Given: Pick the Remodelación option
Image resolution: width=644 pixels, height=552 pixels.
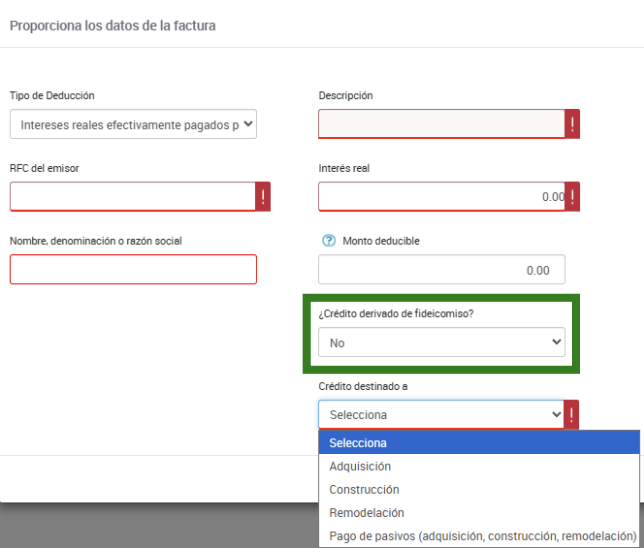Looking at the screenshot, I should 366,513.
